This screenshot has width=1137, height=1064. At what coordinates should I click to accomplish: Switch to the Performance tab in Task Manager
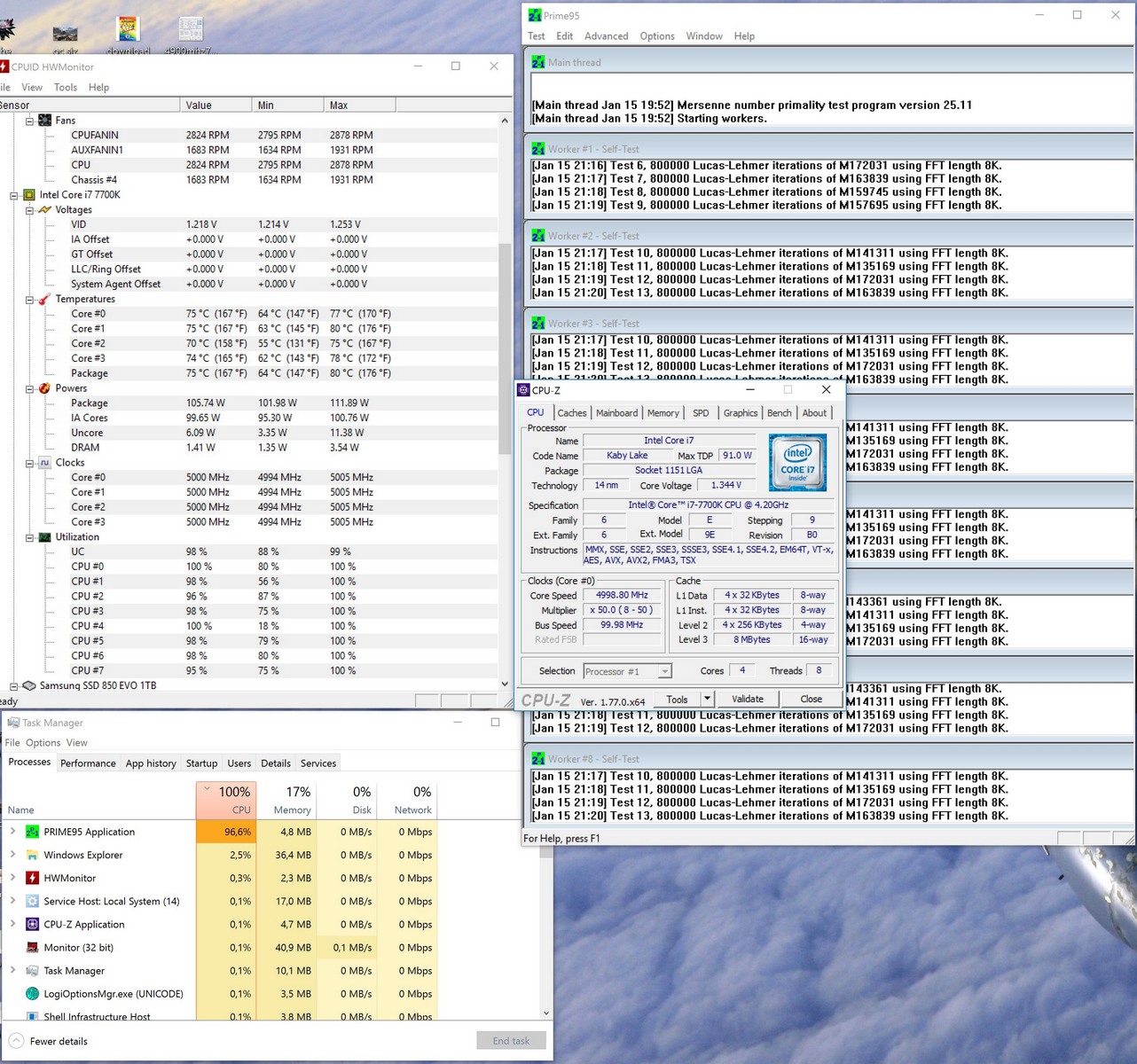88,763
